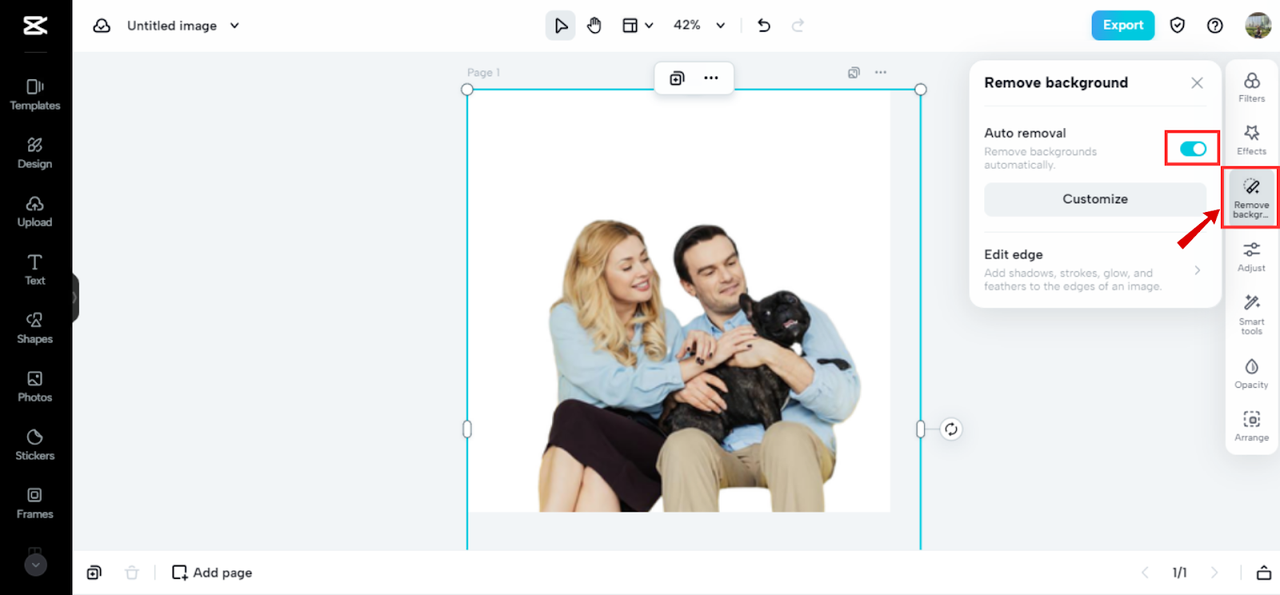
Task: Click Add page
Action: click(x=212, y=573)
